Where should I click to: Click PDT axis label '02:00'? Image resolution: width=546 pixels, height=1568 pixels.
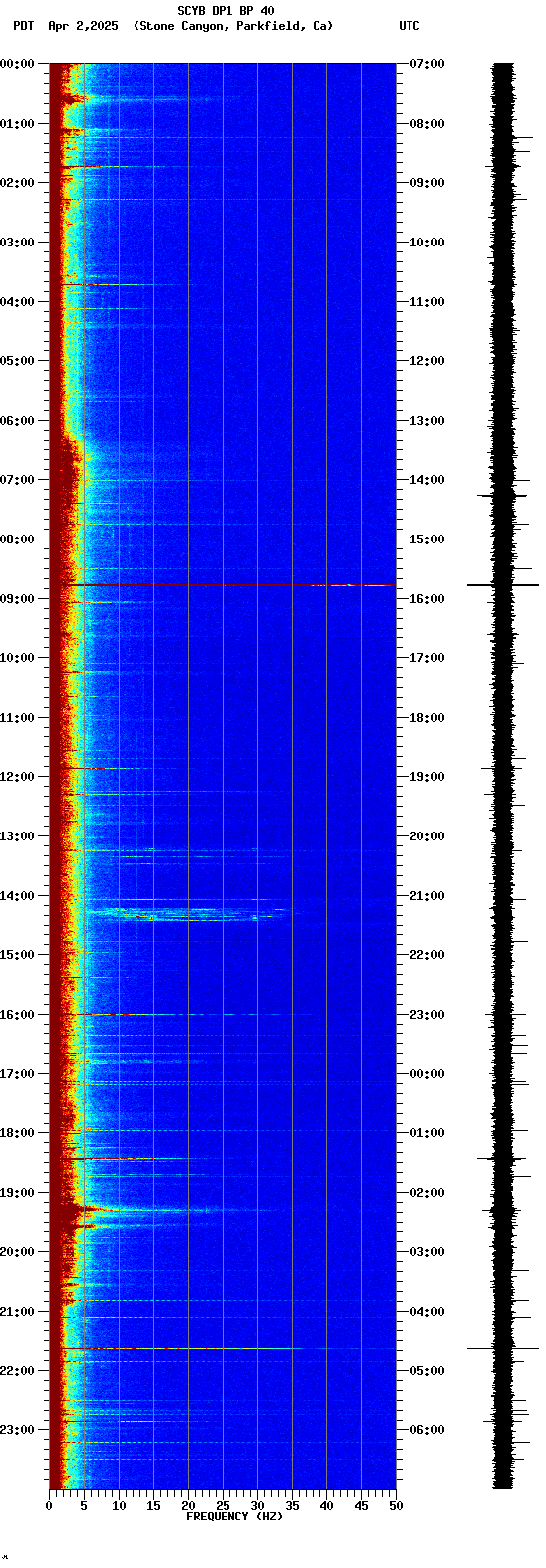coord(17,183)
